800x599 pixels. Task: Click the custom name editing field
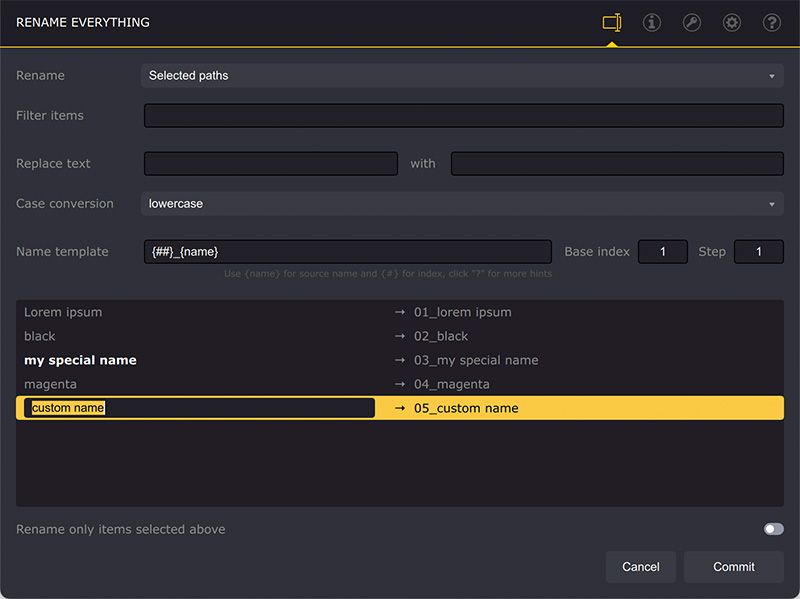[x=200, y=407]
